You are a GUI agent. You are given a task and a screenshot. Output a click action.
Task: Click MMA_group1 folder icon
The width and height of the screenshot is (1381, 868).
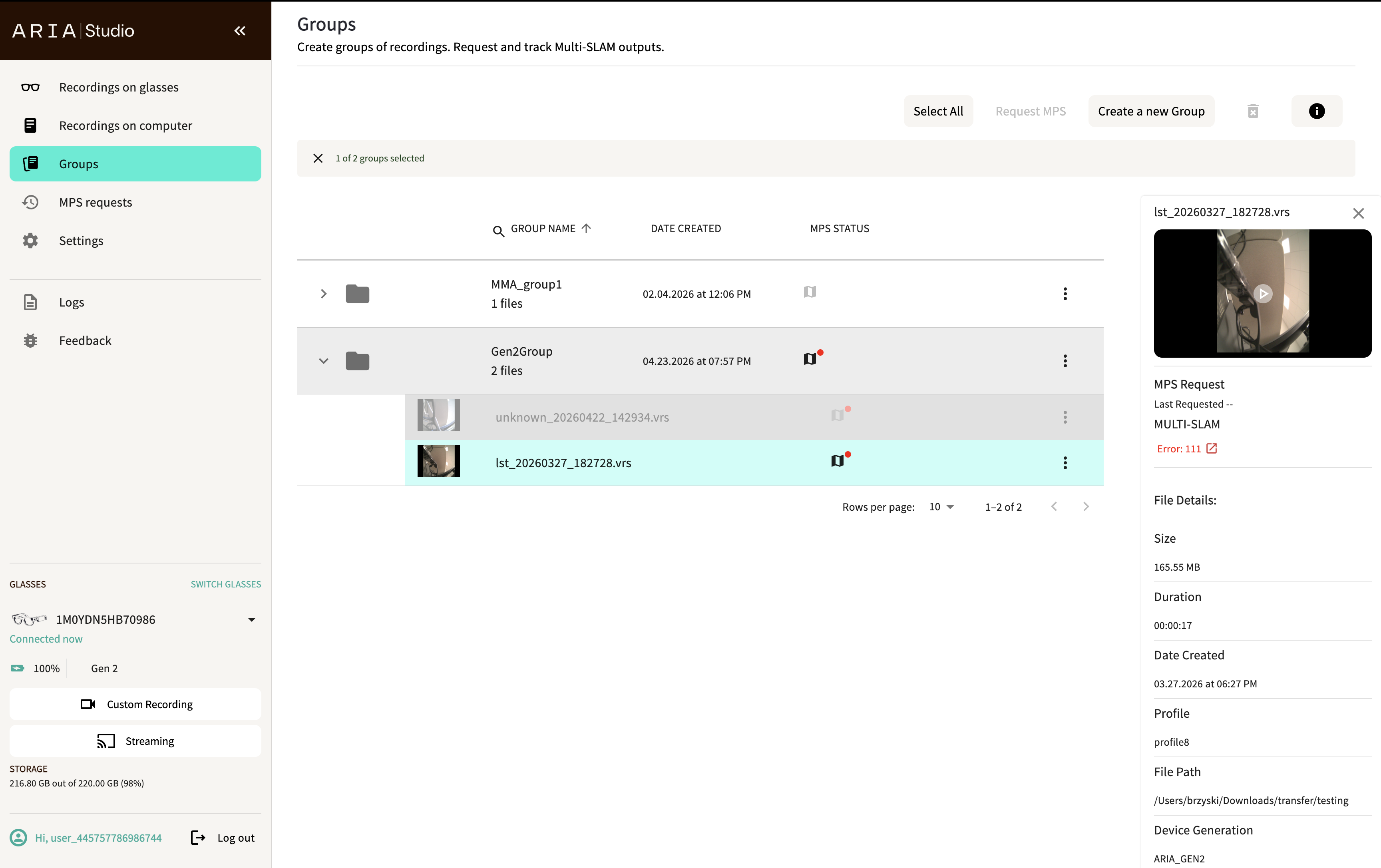coord(357,294)
